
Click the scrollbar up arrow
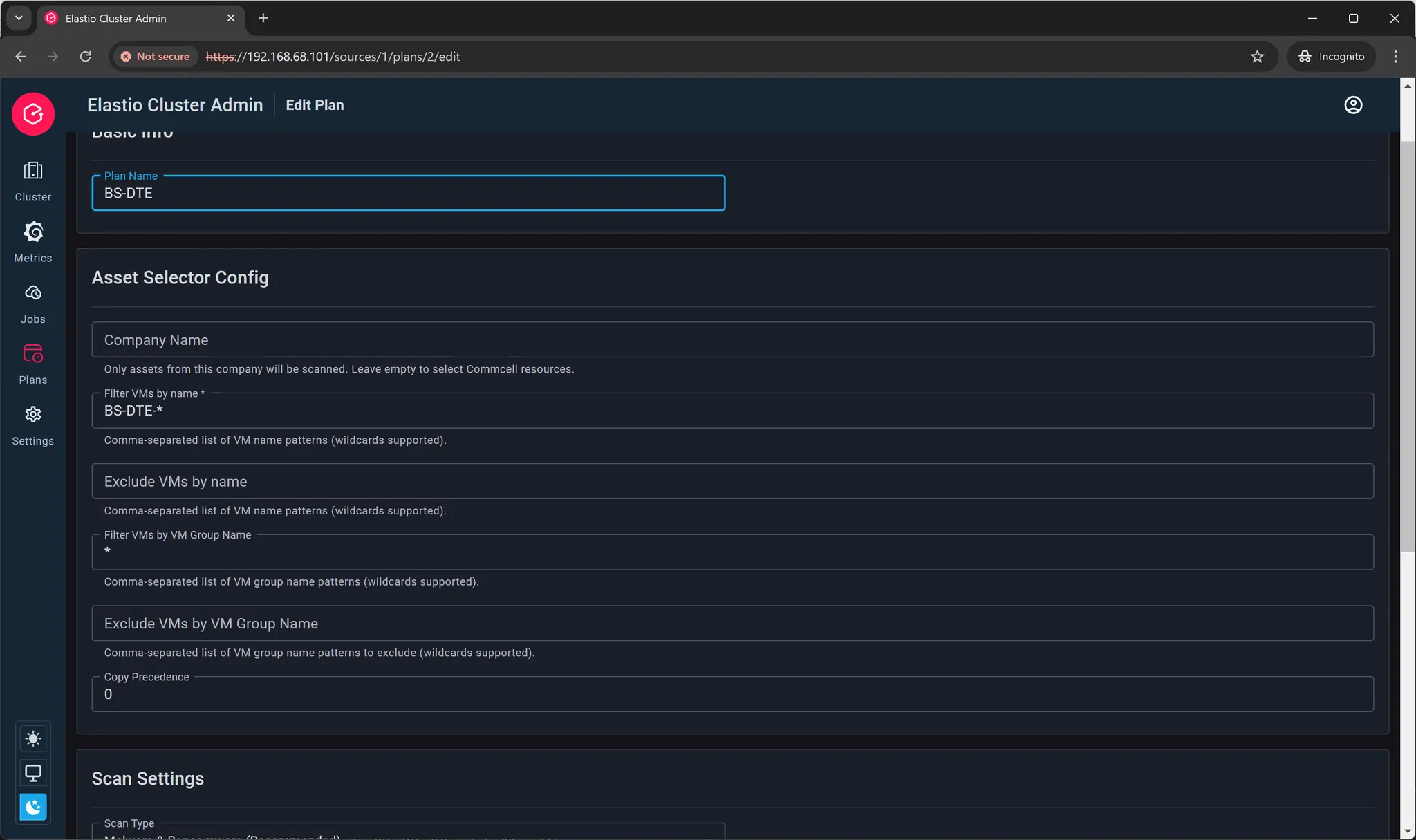[x=1408, y=86]
